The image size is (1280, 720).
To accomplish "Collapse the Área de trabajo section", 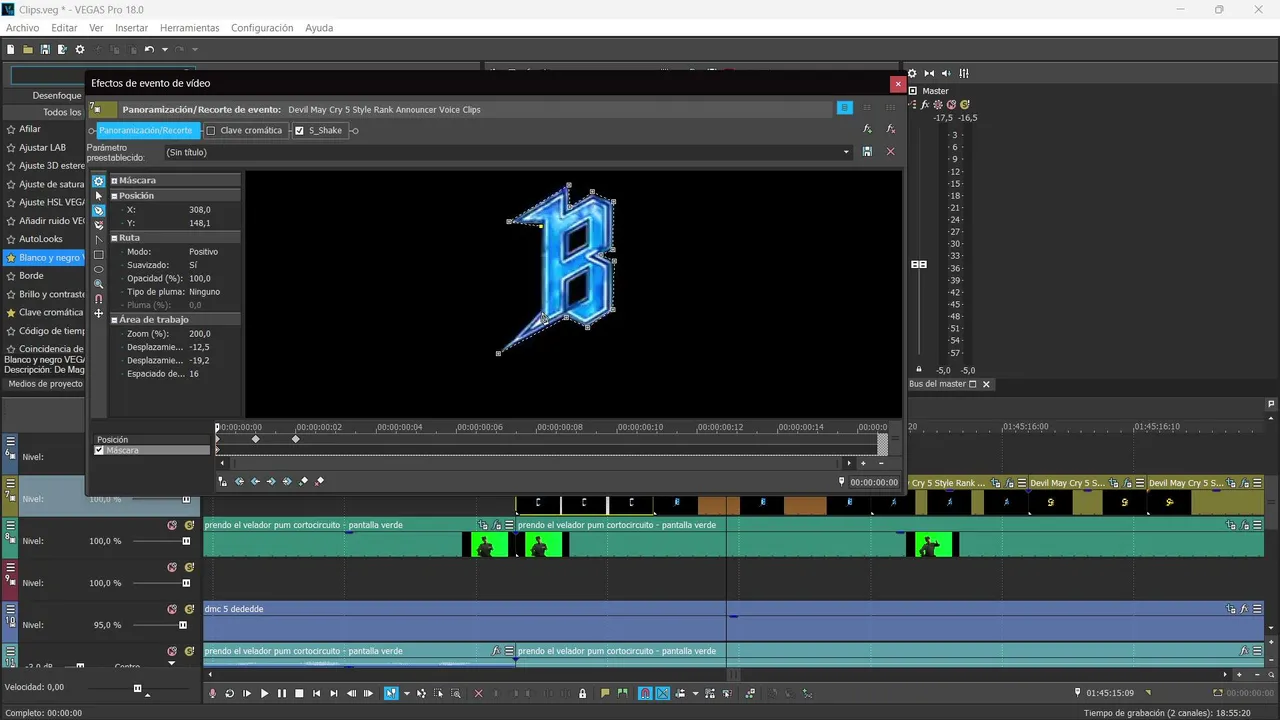I will tap(115, 320).
